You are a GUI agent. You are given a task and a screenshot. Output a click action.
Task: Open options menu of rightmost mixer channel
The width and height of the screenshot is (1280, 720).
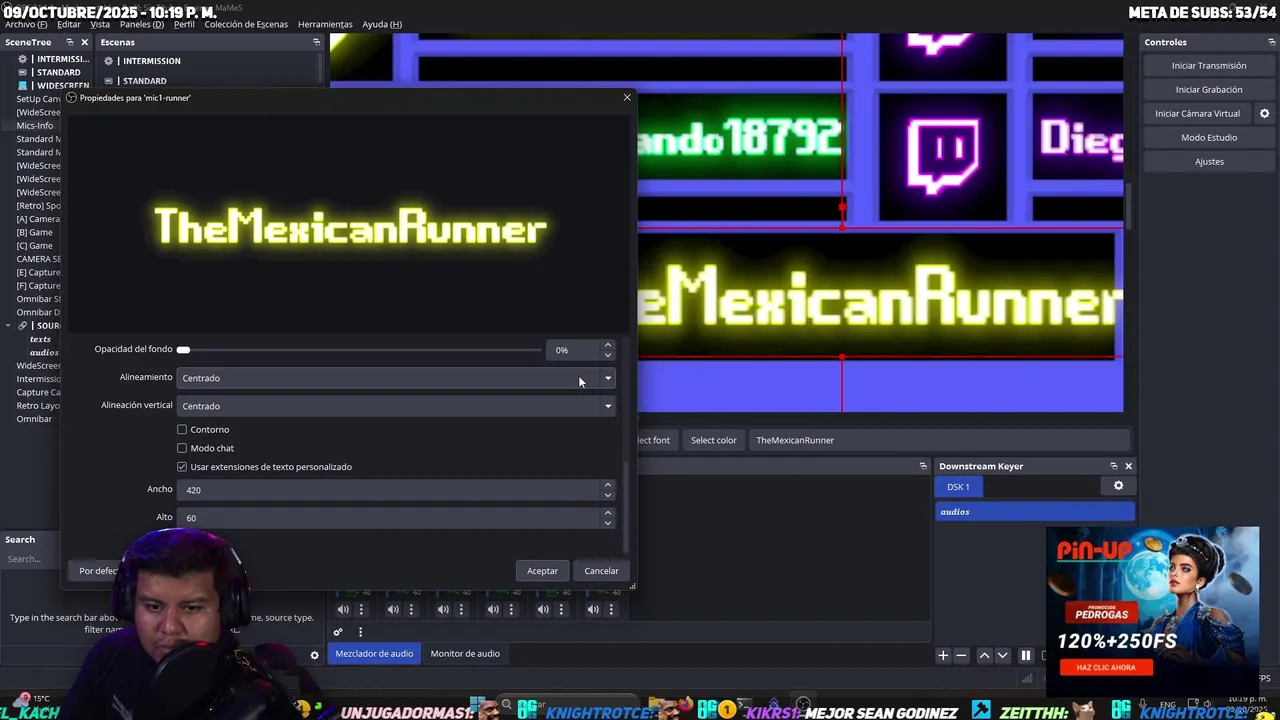(611, 609)
